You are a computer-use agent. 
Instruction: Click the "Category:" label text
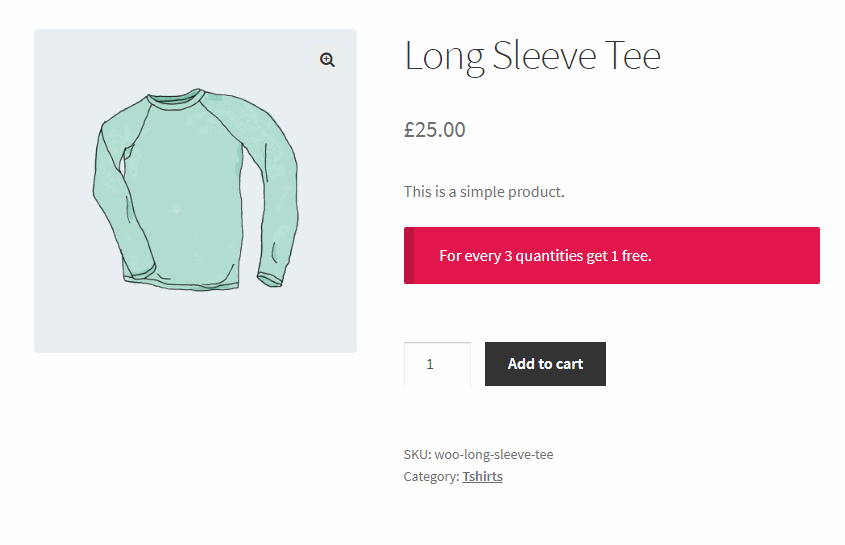431,477
